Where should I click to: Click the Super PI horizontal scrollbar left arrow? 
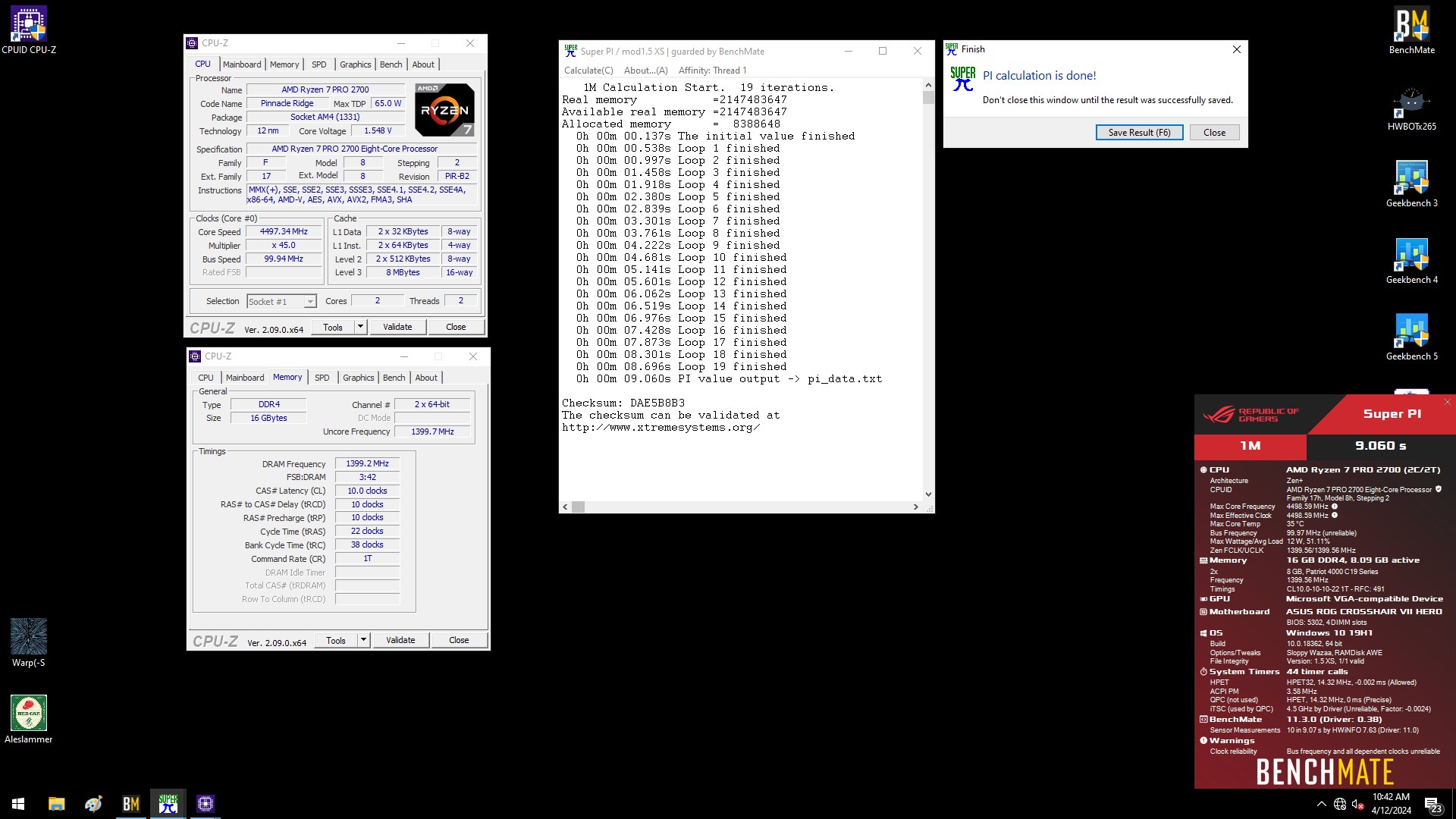click(565, 507)
